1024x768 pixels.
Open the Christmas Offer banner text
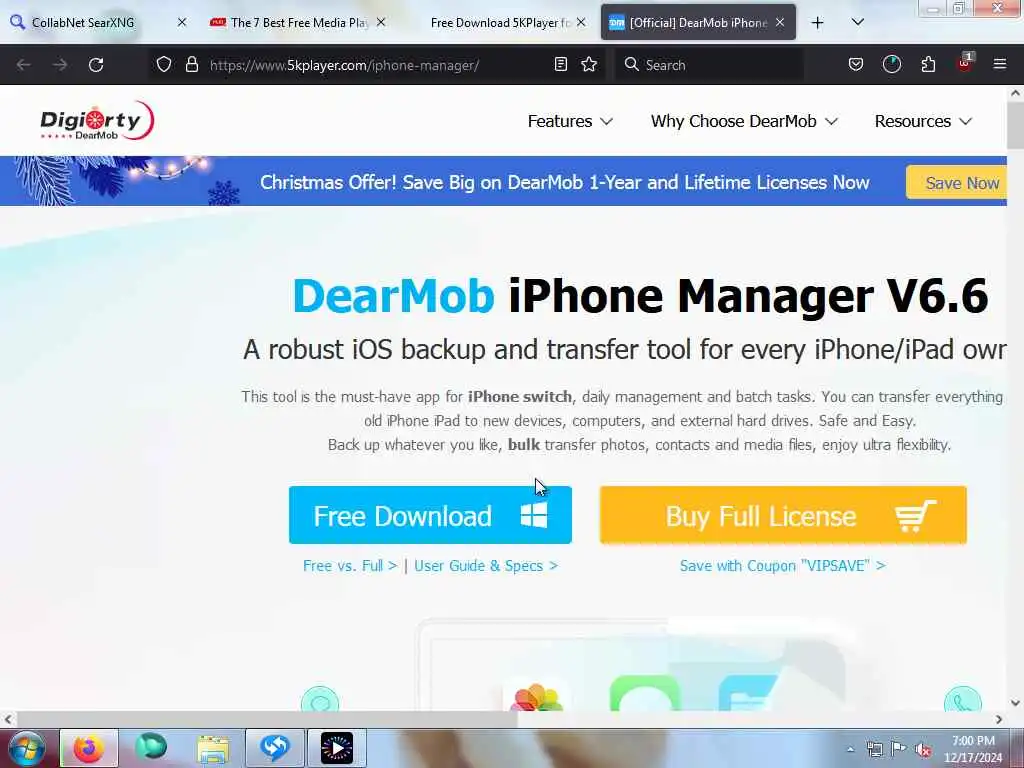pos(565,182)
